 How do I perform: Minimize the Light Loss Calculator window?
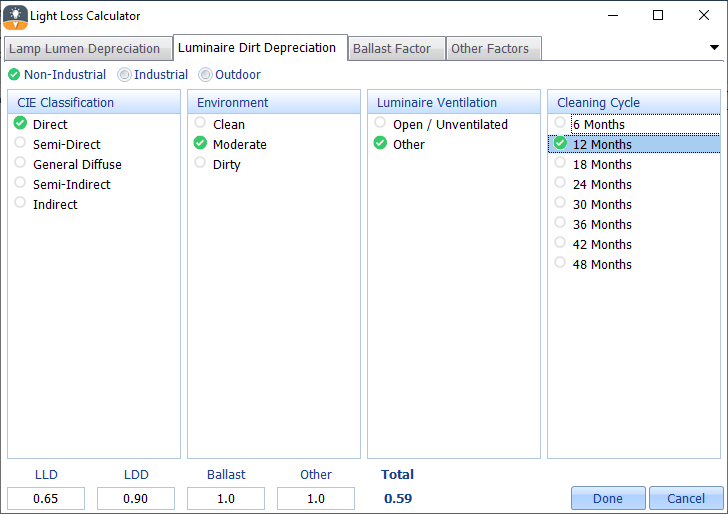point(613,15)
